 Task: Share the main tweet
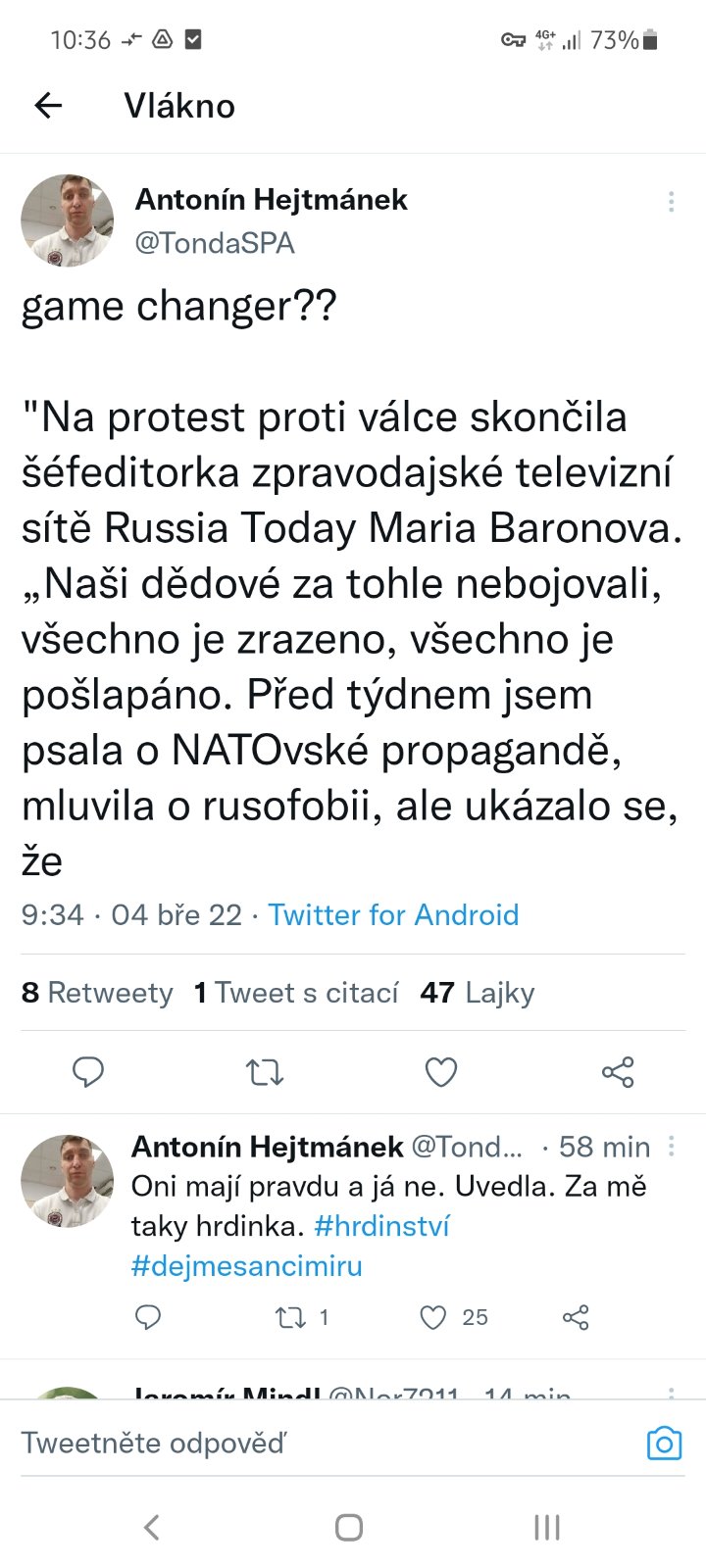pyautogui.click(x=618, y=1072)
